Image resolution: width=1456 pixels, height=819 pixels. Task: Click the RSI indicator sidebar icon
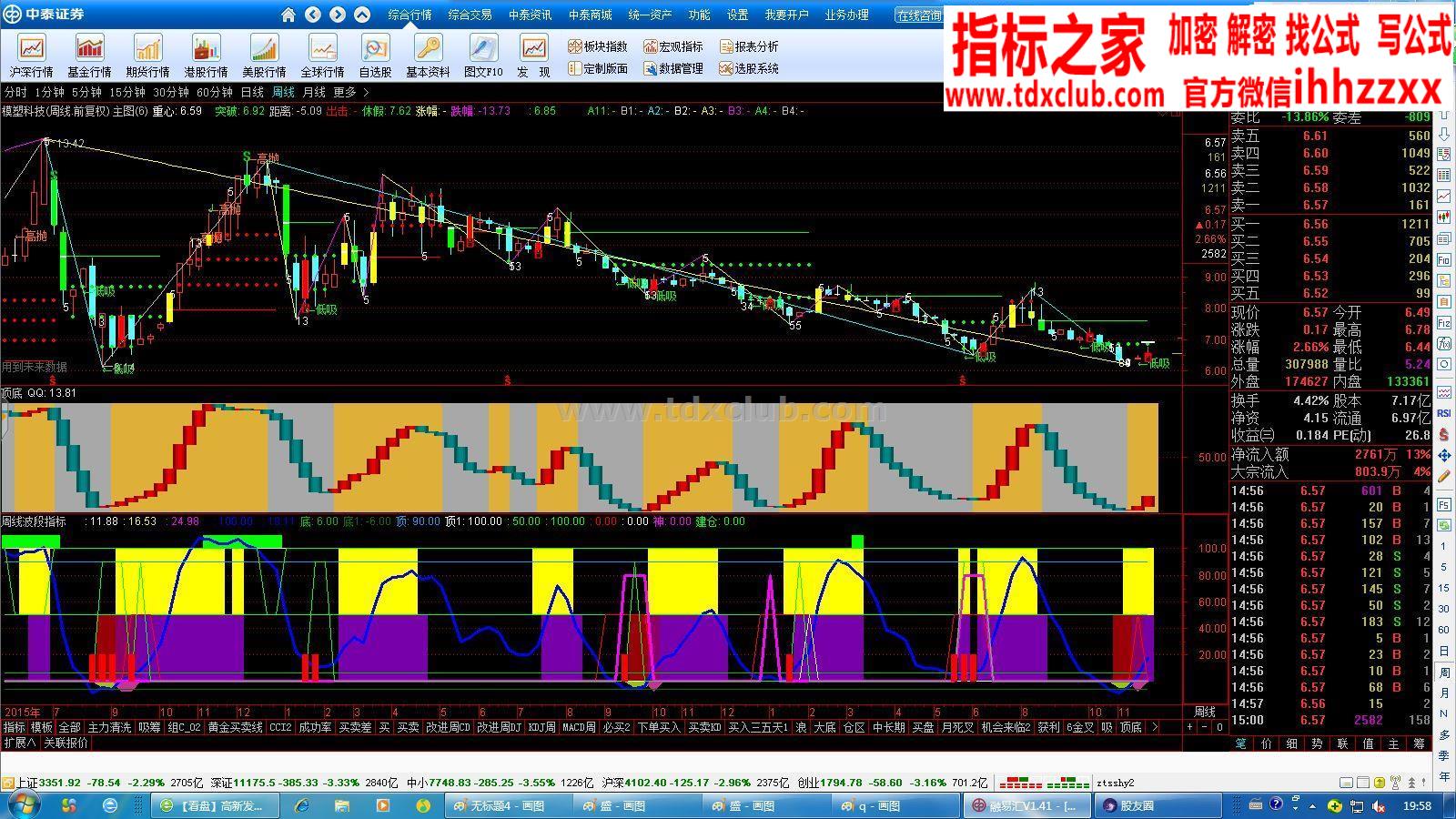[1444, 413]
